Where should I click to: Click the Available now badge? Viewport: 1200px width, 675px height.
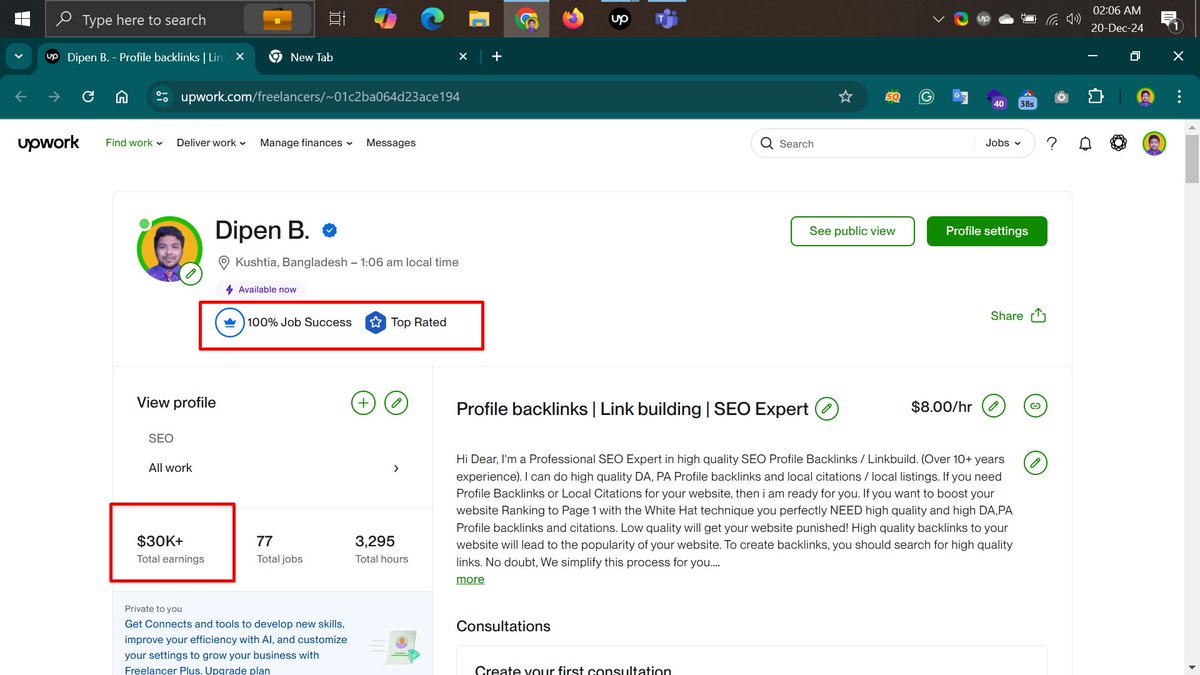(260, 290)
